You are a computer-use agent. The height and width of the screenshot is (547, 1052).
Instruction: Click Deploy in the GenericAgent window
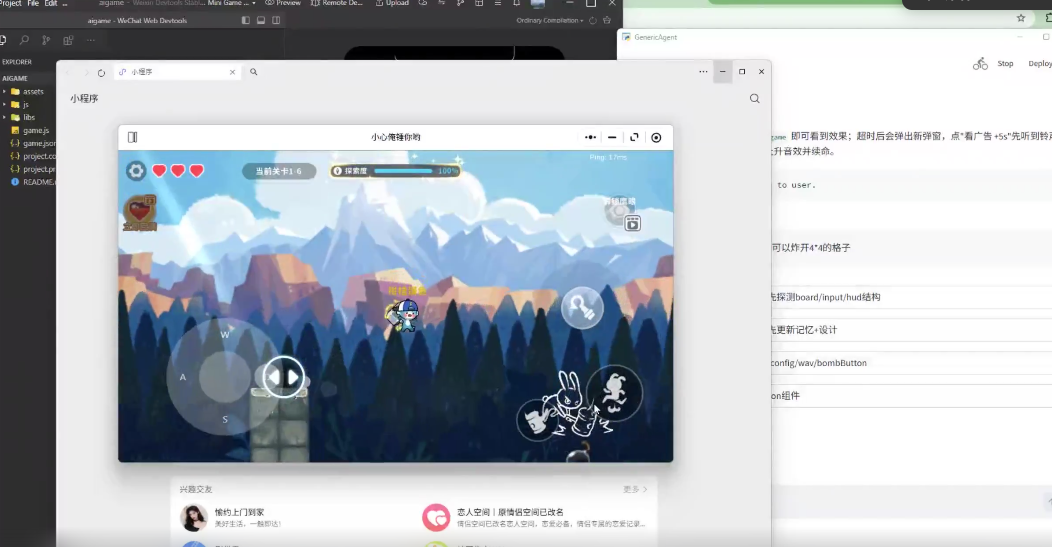[x=1039, y=64]
